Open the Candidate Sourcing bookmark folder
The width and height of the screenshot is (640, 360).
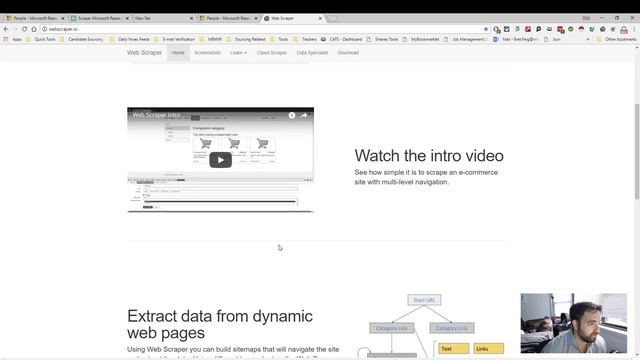click(x=81, y=40)
